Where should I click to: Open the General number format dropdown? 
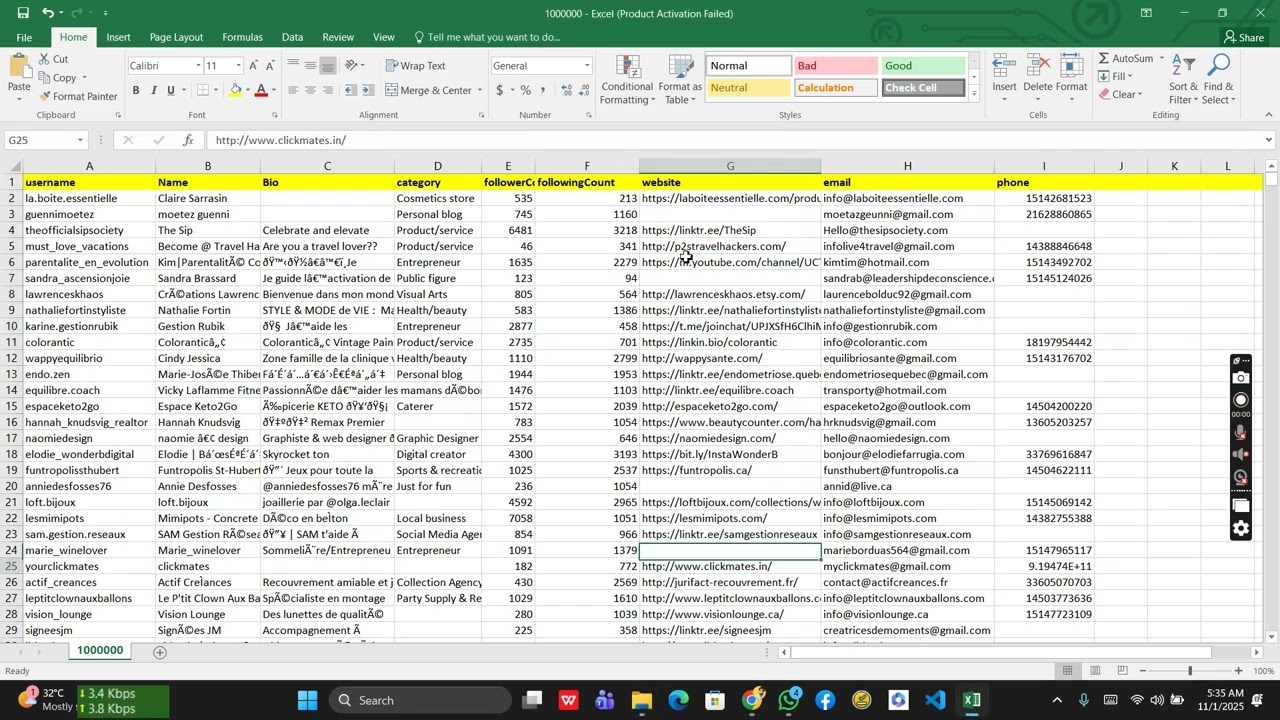587,66
